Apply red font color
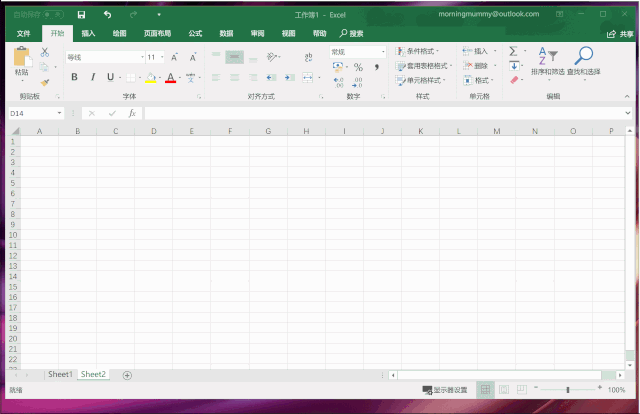This screenshot has height=414, width=640. [x=171, y=77]
